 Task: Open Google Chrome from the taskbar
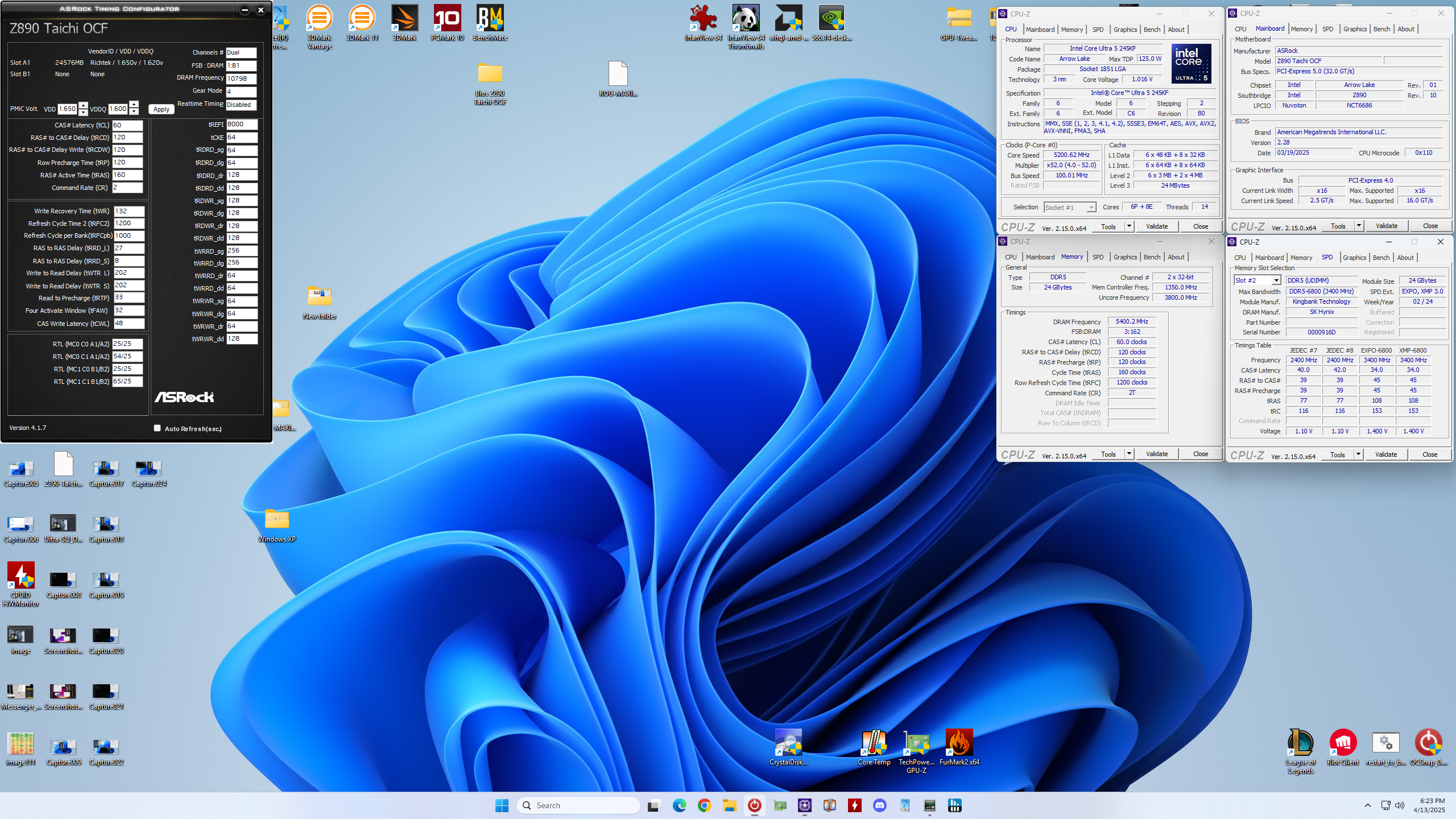[x=705, y=805]
